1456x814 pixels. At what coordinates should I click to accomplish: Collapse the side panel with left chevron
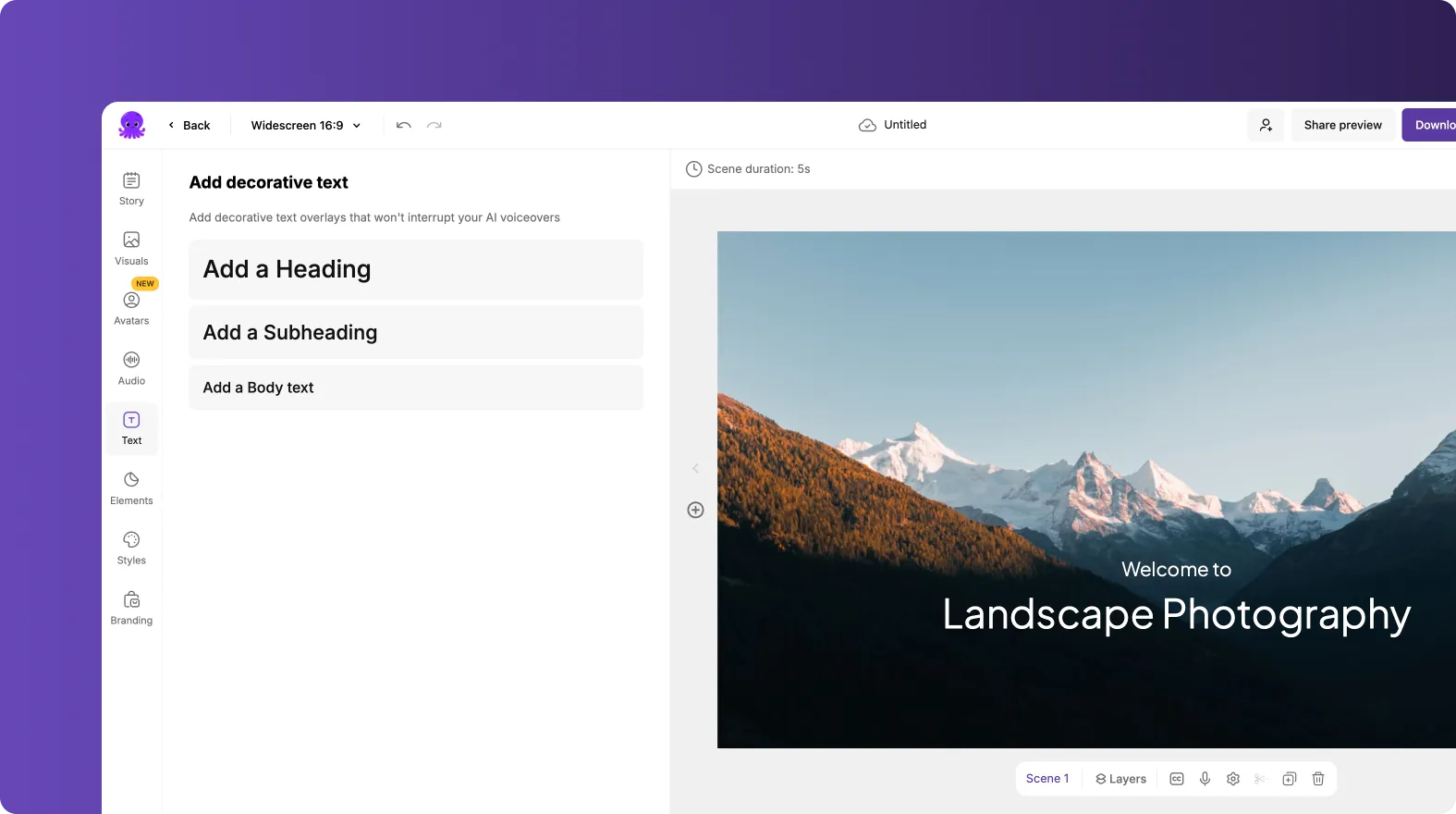(x=695, y=468)
